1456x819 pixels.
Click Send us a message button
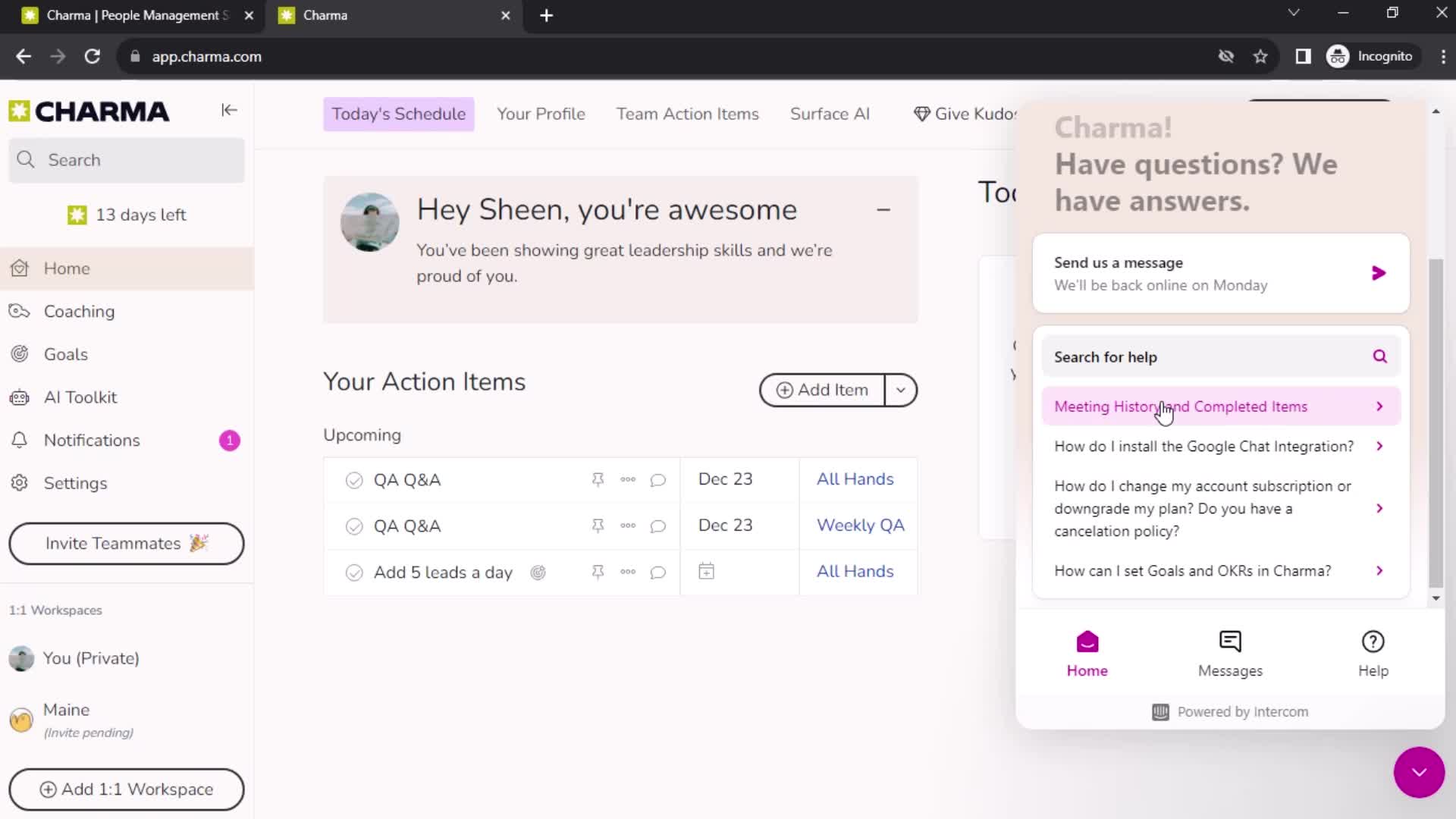click(1222, 273)
